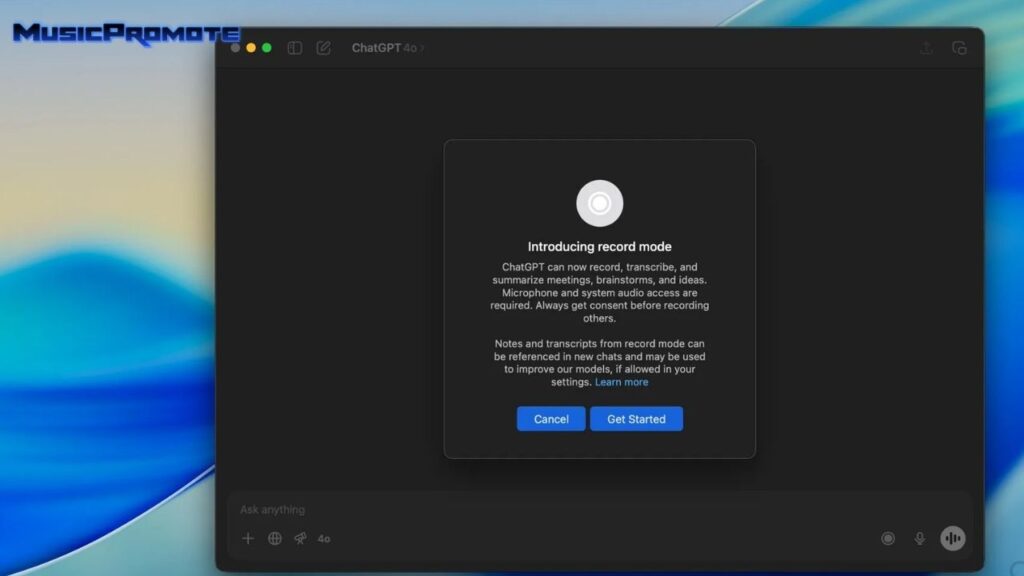1024x576 pixels.
Task: Open the Learn more link
Action: click(621, 382)
